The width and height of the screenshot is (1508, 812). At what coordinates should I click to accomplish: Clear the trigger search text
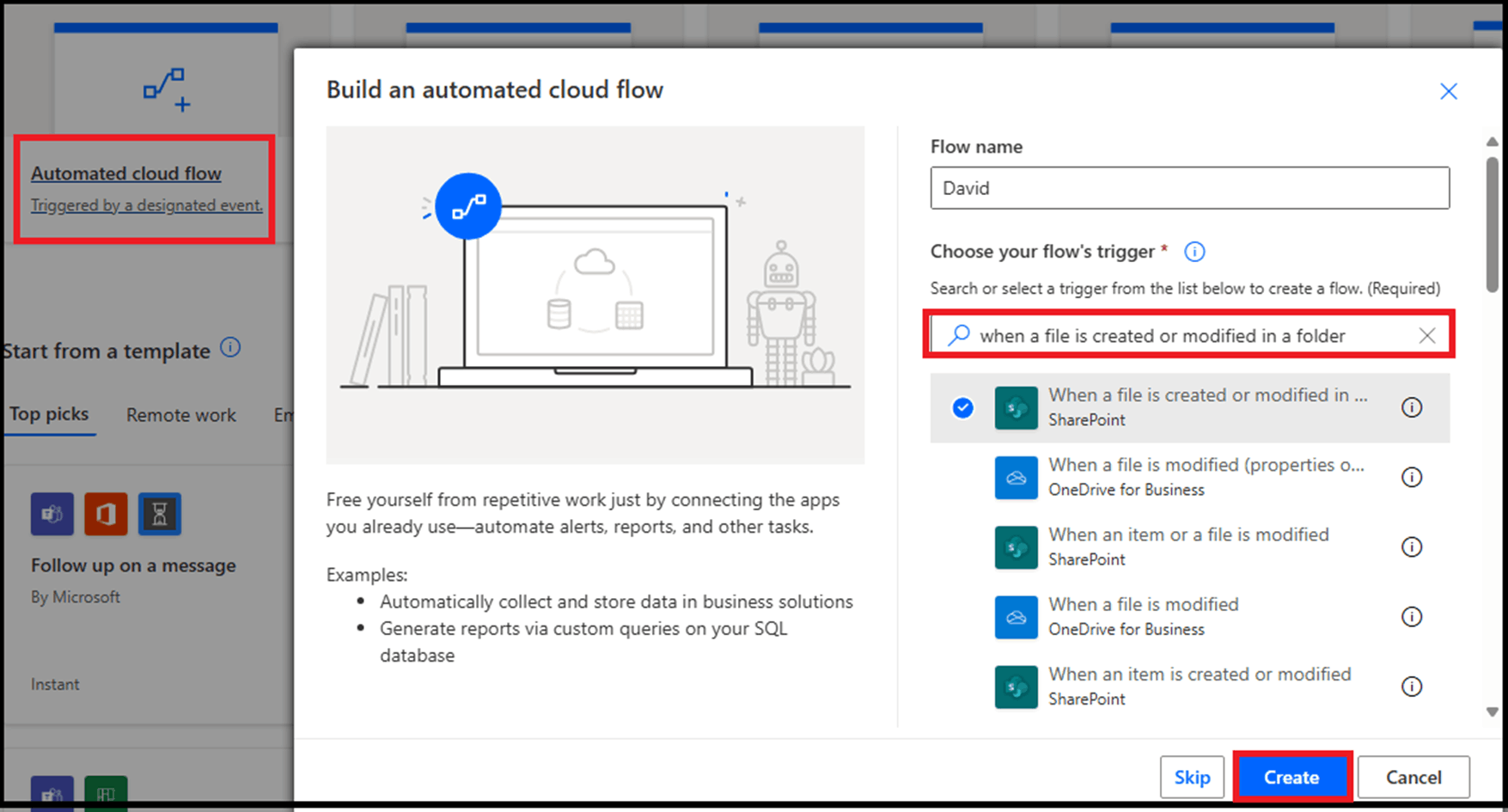coord(1426,335)
